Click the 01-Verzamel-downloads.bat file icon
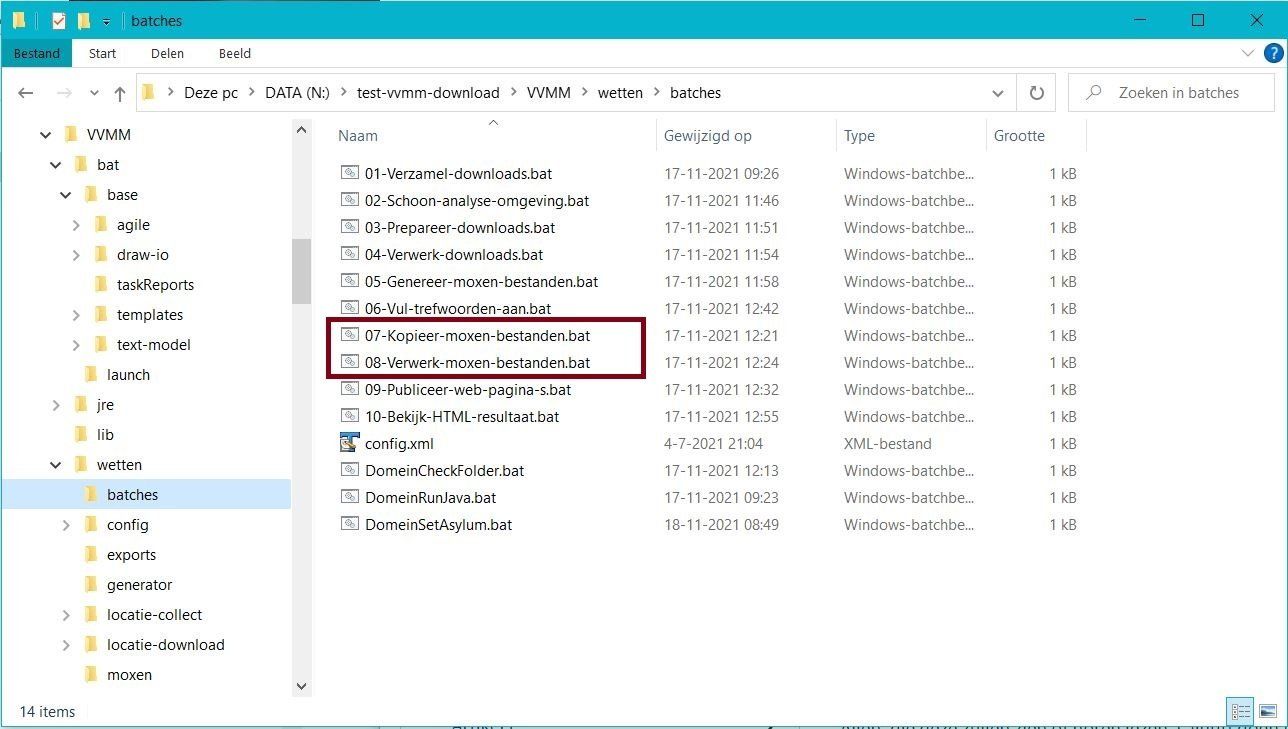This screenshot has height=729, width=1288. point(349,173)
